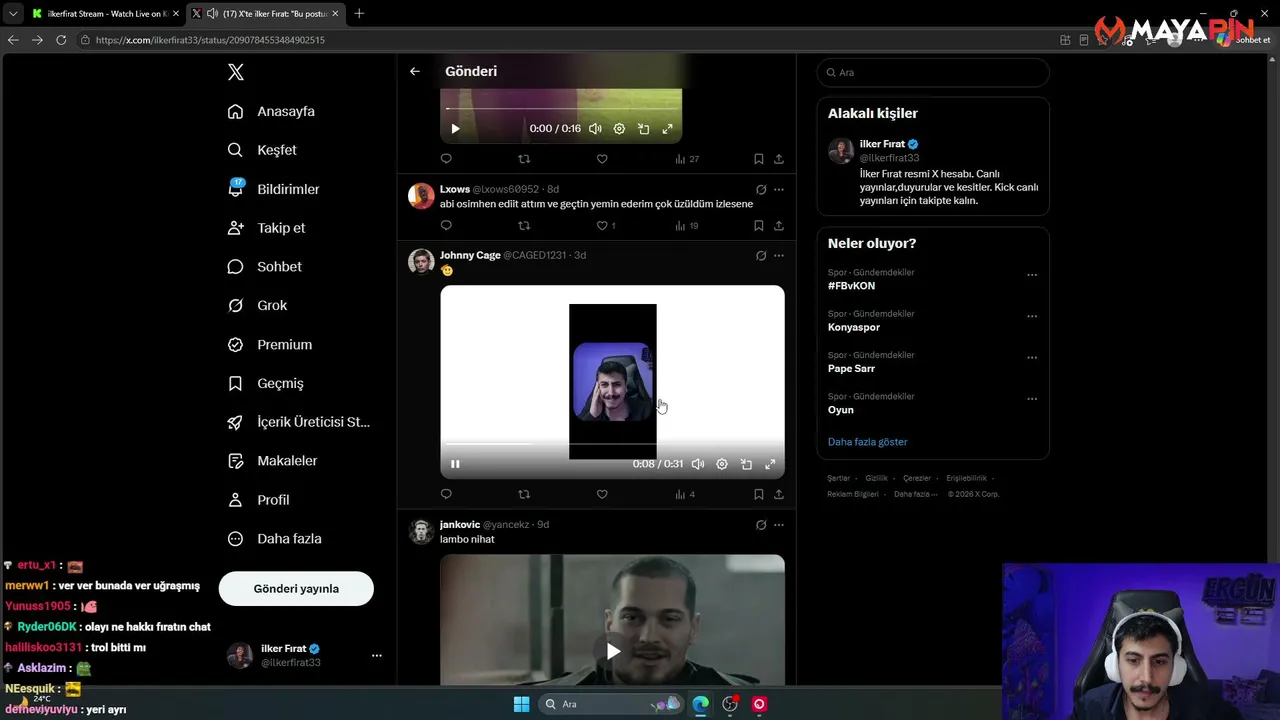1280x720 pixels.
Task: Reply to the Lxows post
Action: tap(446, 226)
